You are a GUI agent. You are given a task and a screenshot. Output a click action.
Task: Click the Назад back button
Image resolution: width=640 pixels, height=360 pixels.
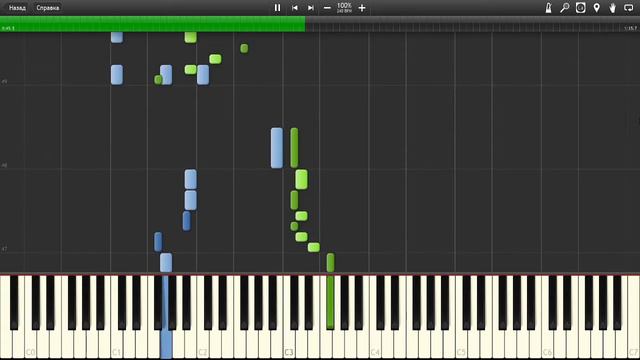17,8
